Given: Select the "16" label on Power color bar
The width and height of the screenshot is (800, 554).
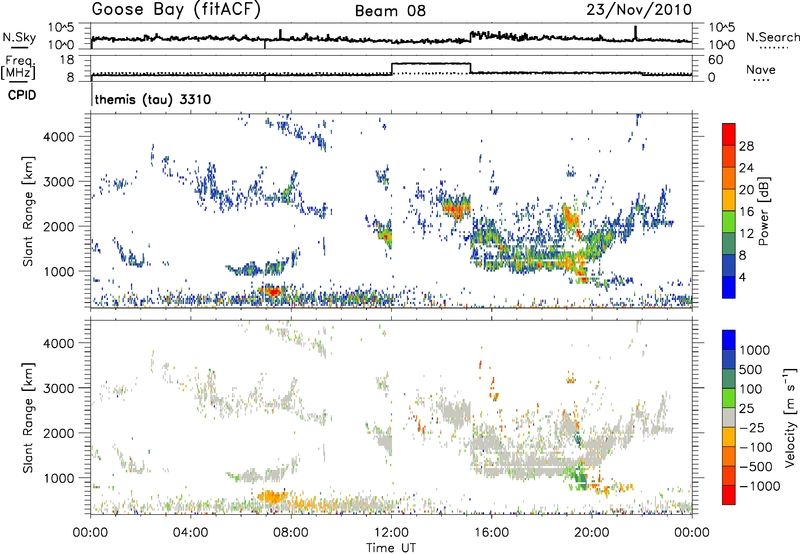Looking at the screenshot, I should click(x=746, y=212).
